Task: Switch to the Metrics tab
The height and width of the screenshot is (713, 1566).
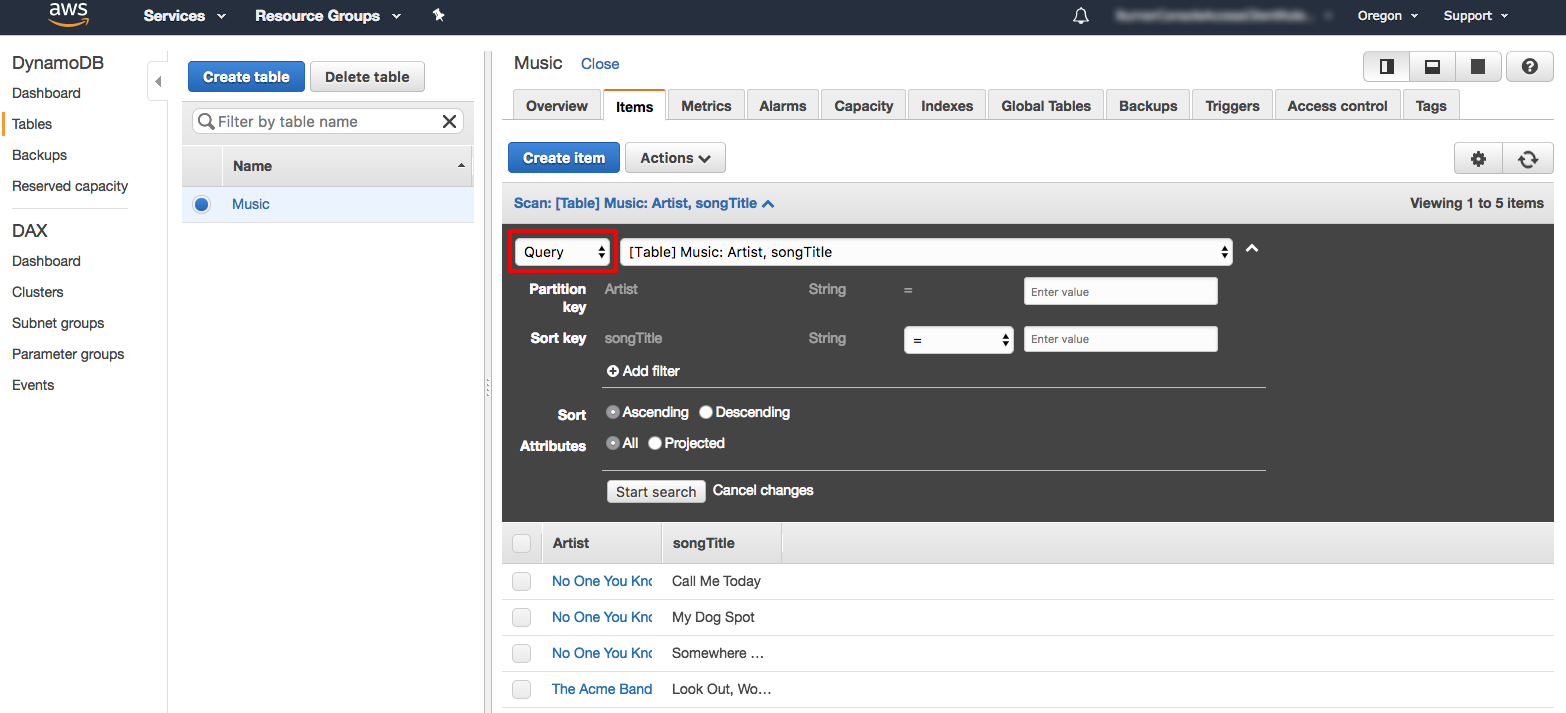Action: pos(706,104)
